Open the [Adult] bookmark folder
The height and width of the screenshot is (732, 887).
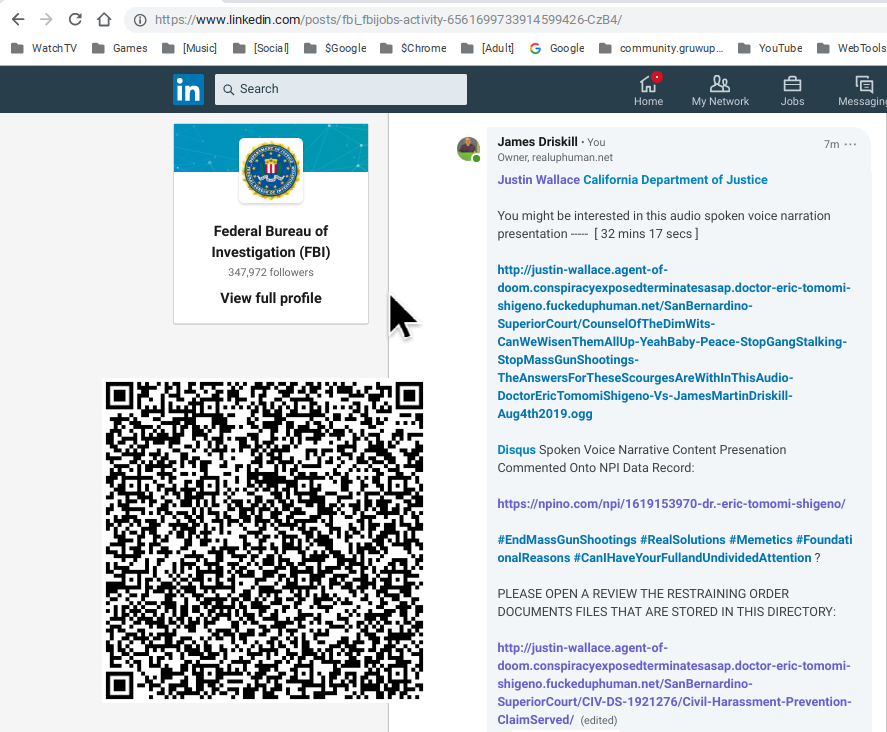(488, 49)
